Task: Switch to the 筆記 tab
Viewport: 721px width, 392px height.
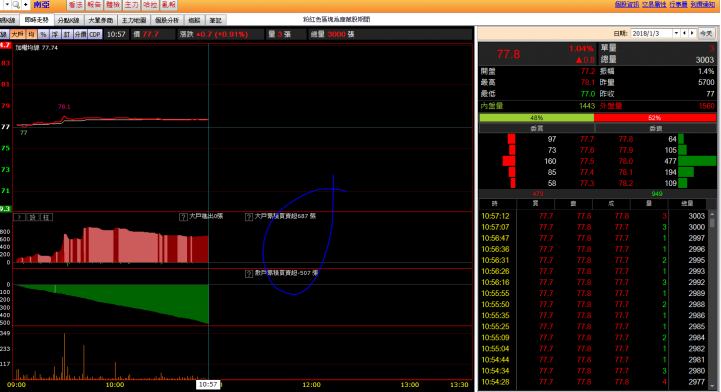Action: pos(216,20)
